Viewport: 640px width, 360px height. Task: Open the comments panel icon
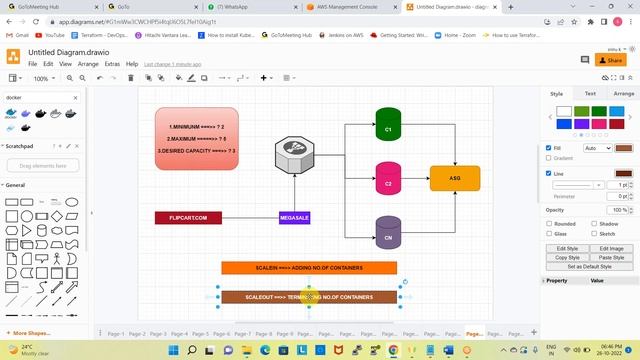pos(585,60)
